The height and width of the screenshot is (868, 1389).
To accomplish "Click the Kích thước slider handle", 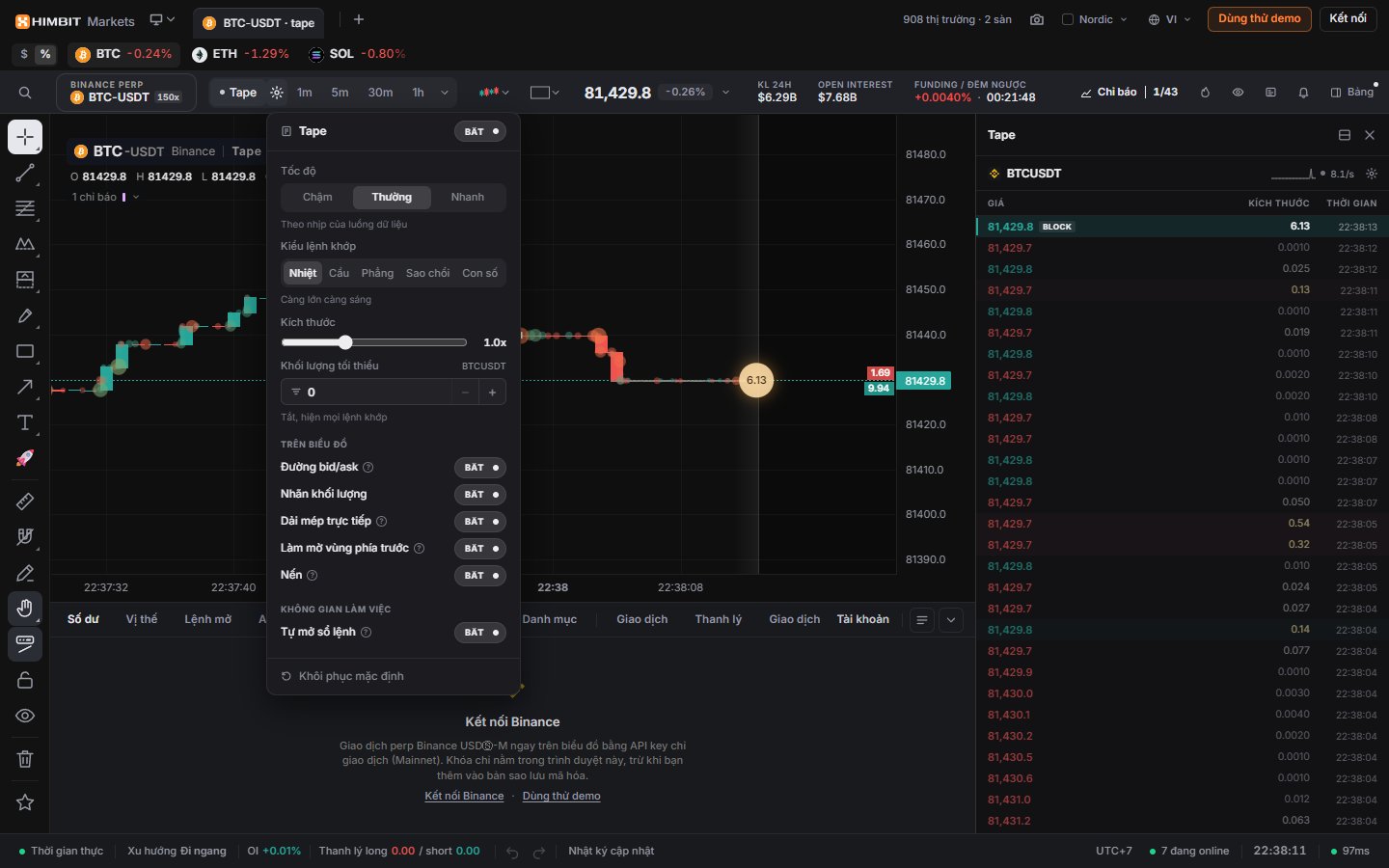I will coord(345,342).
